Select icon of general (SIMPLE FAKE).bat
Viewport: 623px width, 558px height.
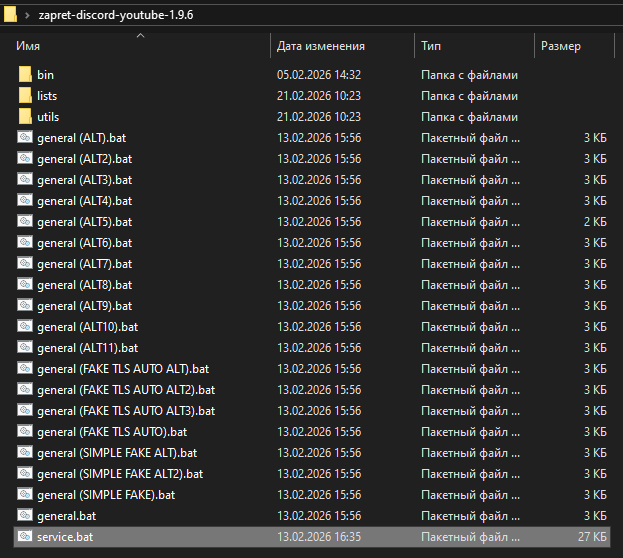(25, 495)
